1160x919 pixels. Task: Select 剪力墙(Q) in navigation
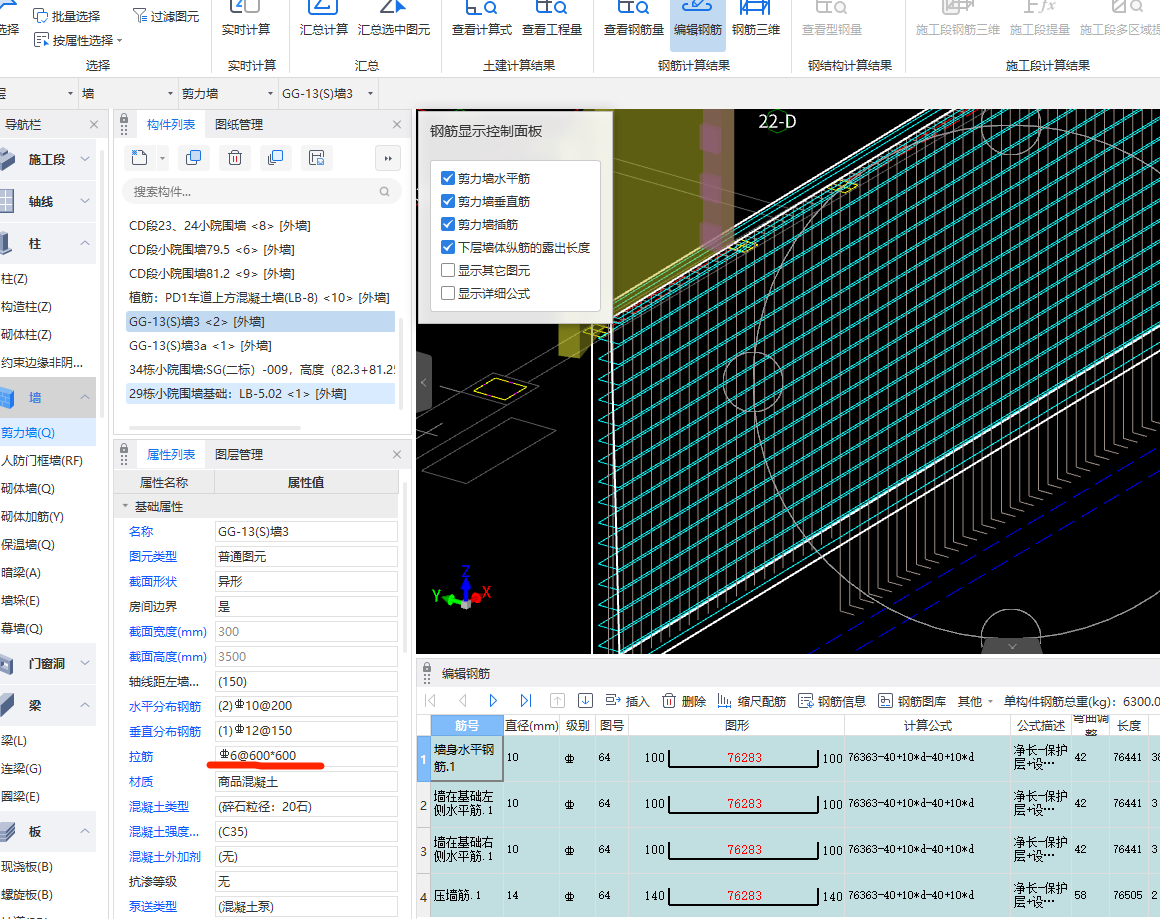point(47,432)
